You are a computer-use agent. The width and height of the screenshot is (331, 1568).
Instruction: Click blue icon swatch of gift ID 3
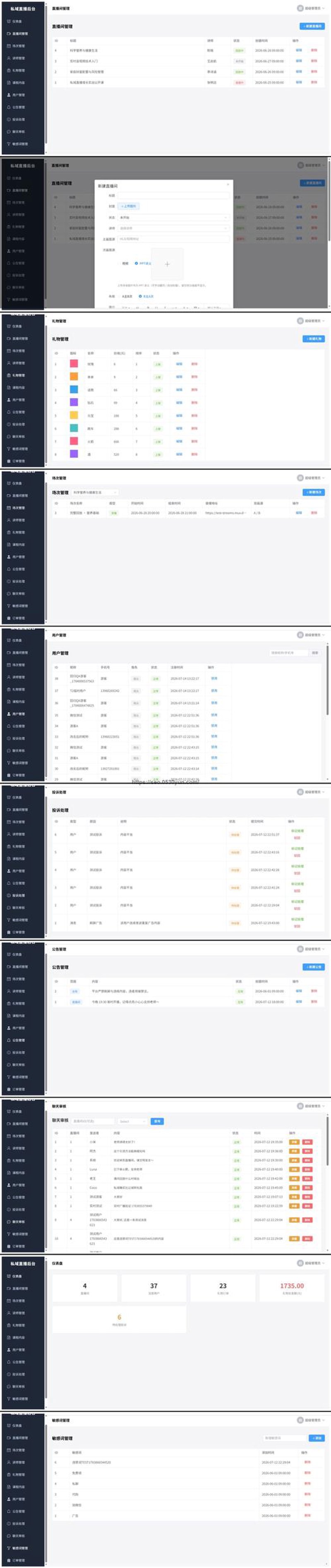pos(74,390)
